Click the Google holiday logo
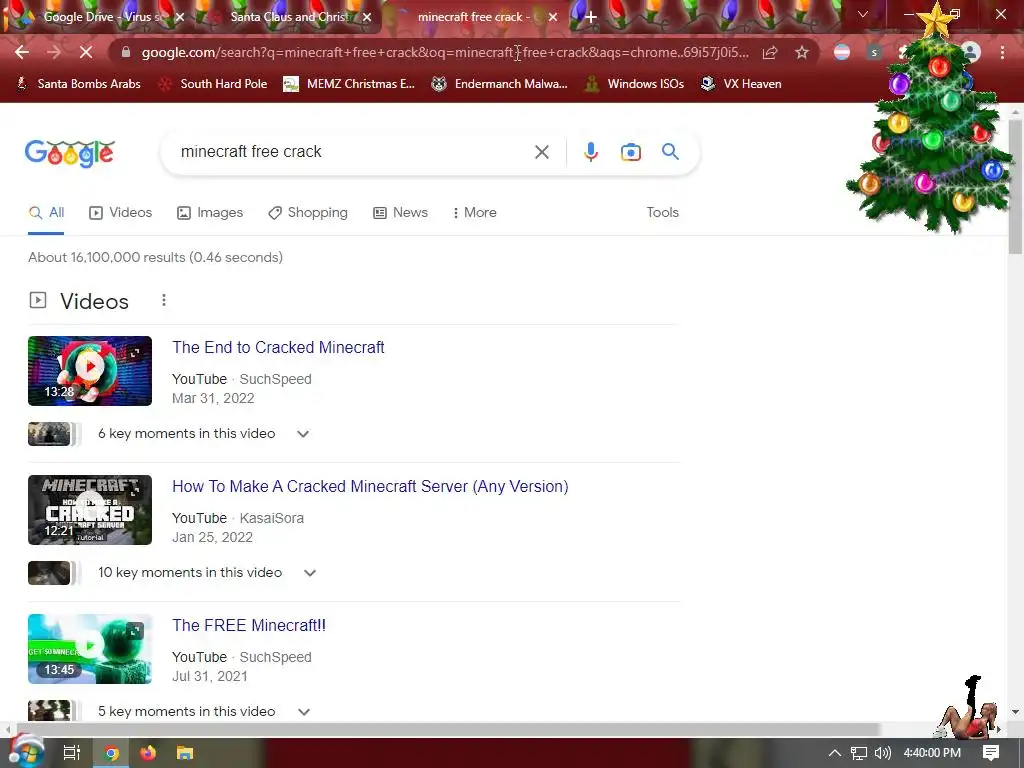Screen dimensions: 1024x768 (x=70, y=153)
